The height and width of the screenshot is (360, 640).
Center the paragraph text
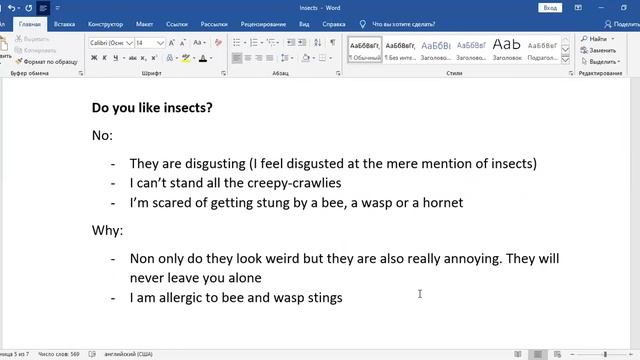(248, 58)
